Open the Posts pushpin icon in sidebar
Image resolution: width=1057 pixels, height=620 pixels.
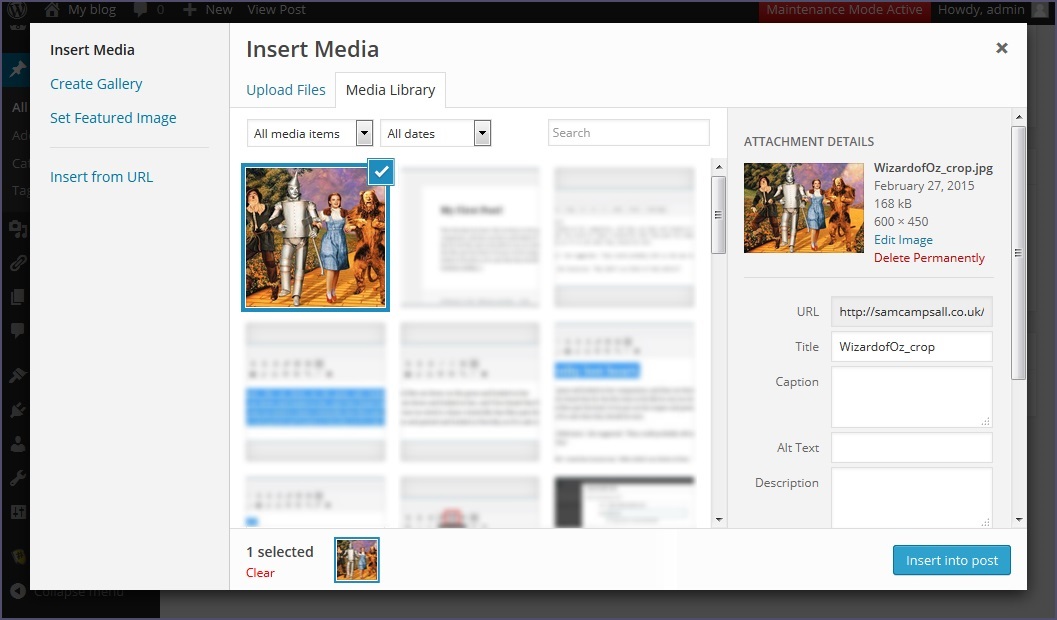[17, 70]
